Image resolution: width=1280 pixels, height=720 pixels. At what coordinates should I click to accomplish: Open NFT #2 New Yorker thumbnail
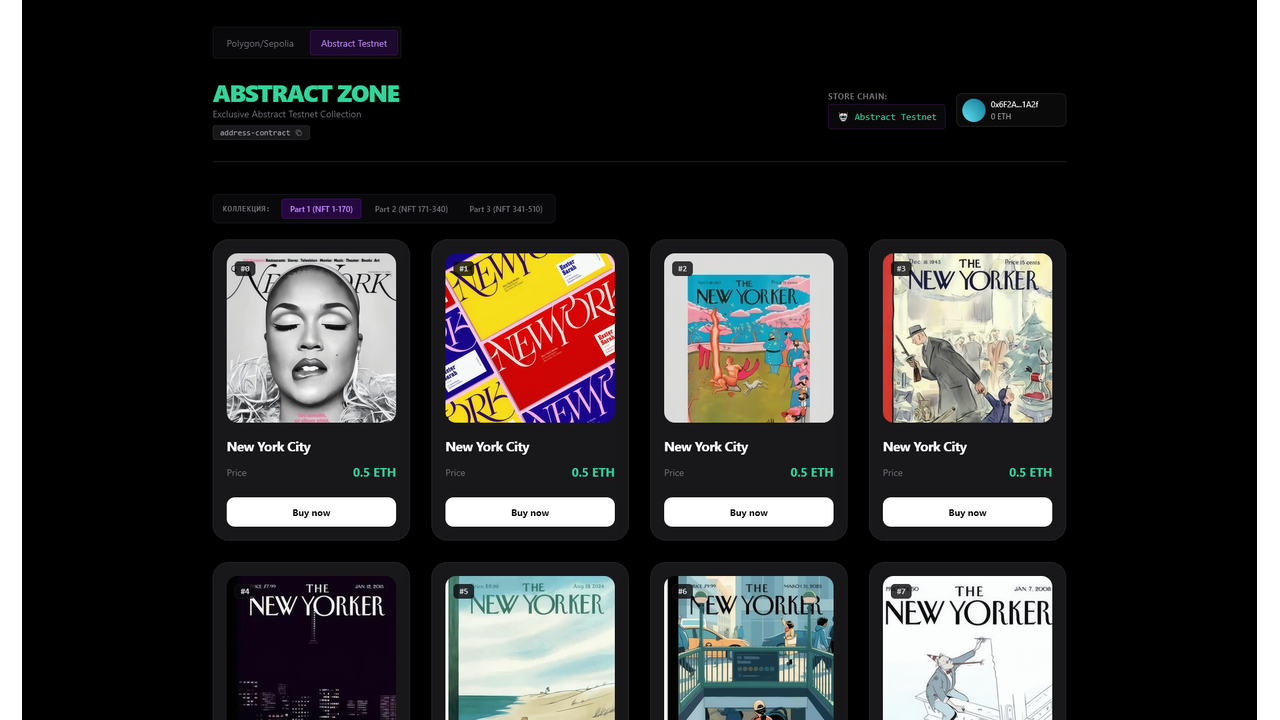[x=749, y=338]
